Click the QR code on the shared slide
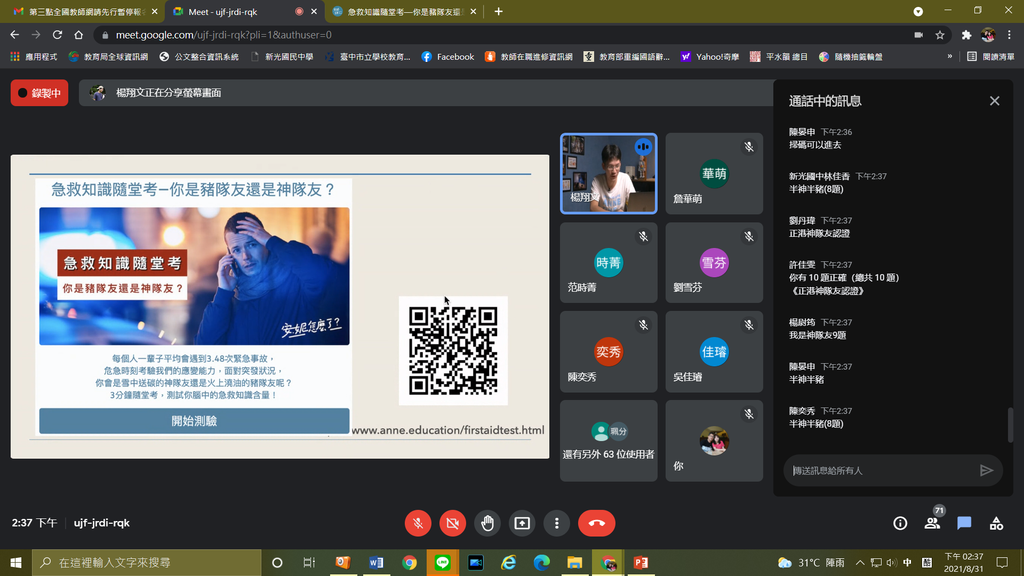This screenshot has width=1024, height=576. click(x=453, y=351)
